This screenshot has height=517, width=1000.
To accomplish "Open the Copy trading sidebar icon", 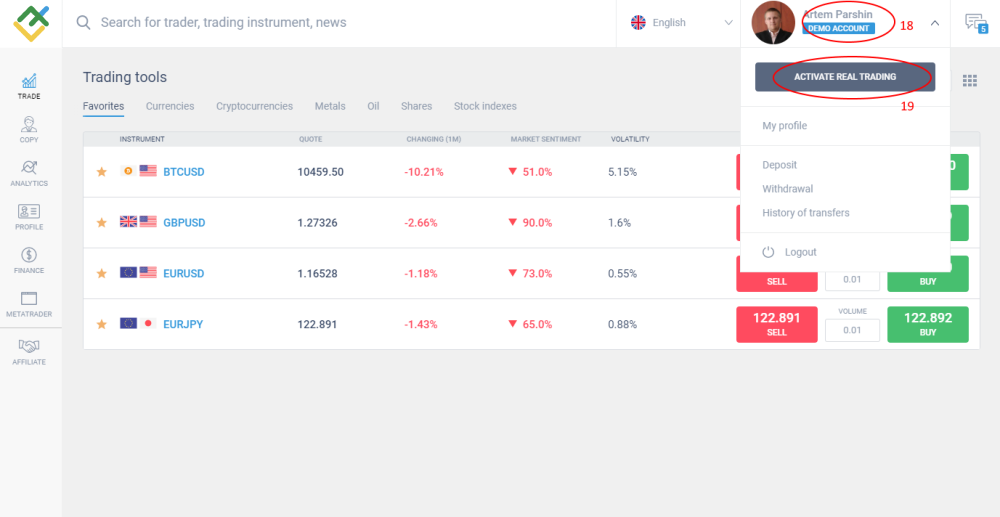I will click(x=29, y=129).
